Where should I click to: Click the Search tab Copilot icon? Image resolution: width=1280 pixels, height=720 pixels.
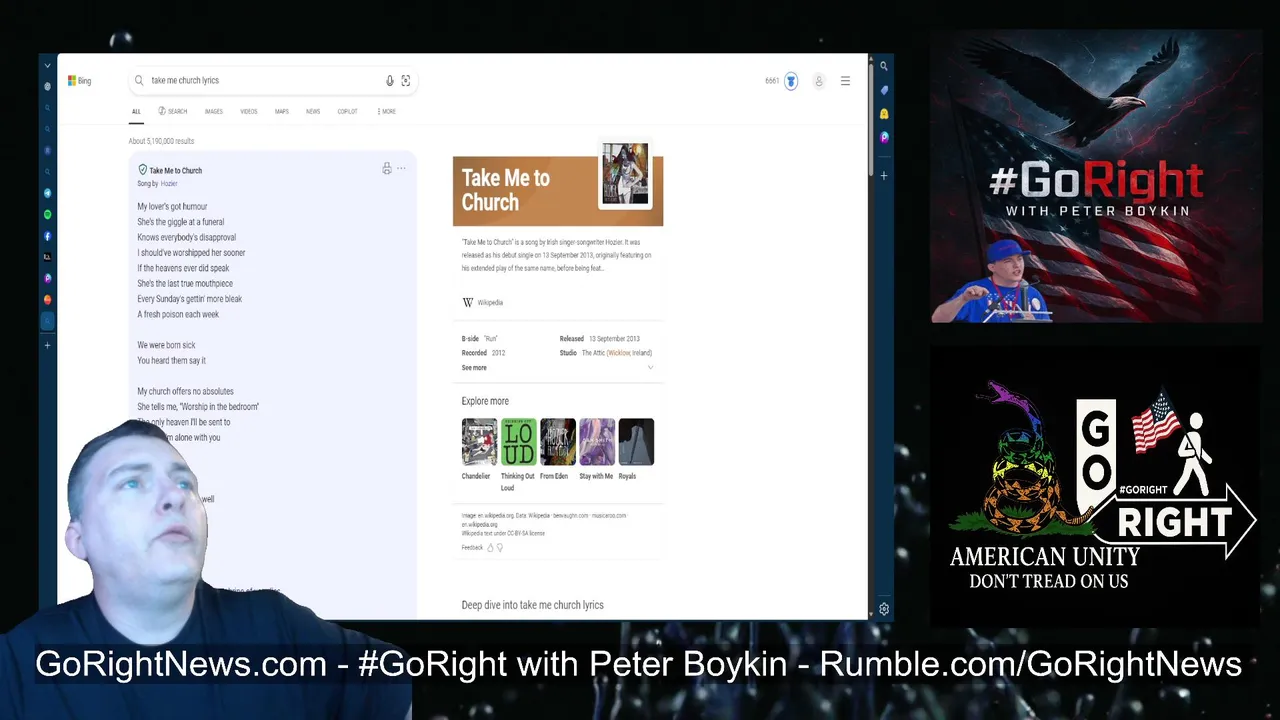pos(162,111)
